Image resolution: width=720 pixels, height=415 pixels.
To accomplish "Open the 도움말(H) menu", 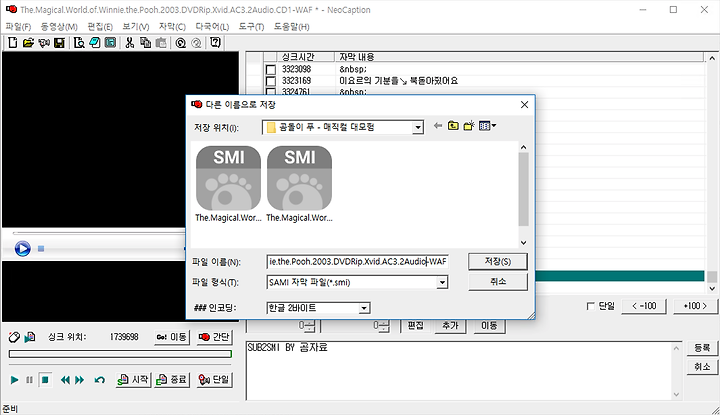I will tap(292, 27).
